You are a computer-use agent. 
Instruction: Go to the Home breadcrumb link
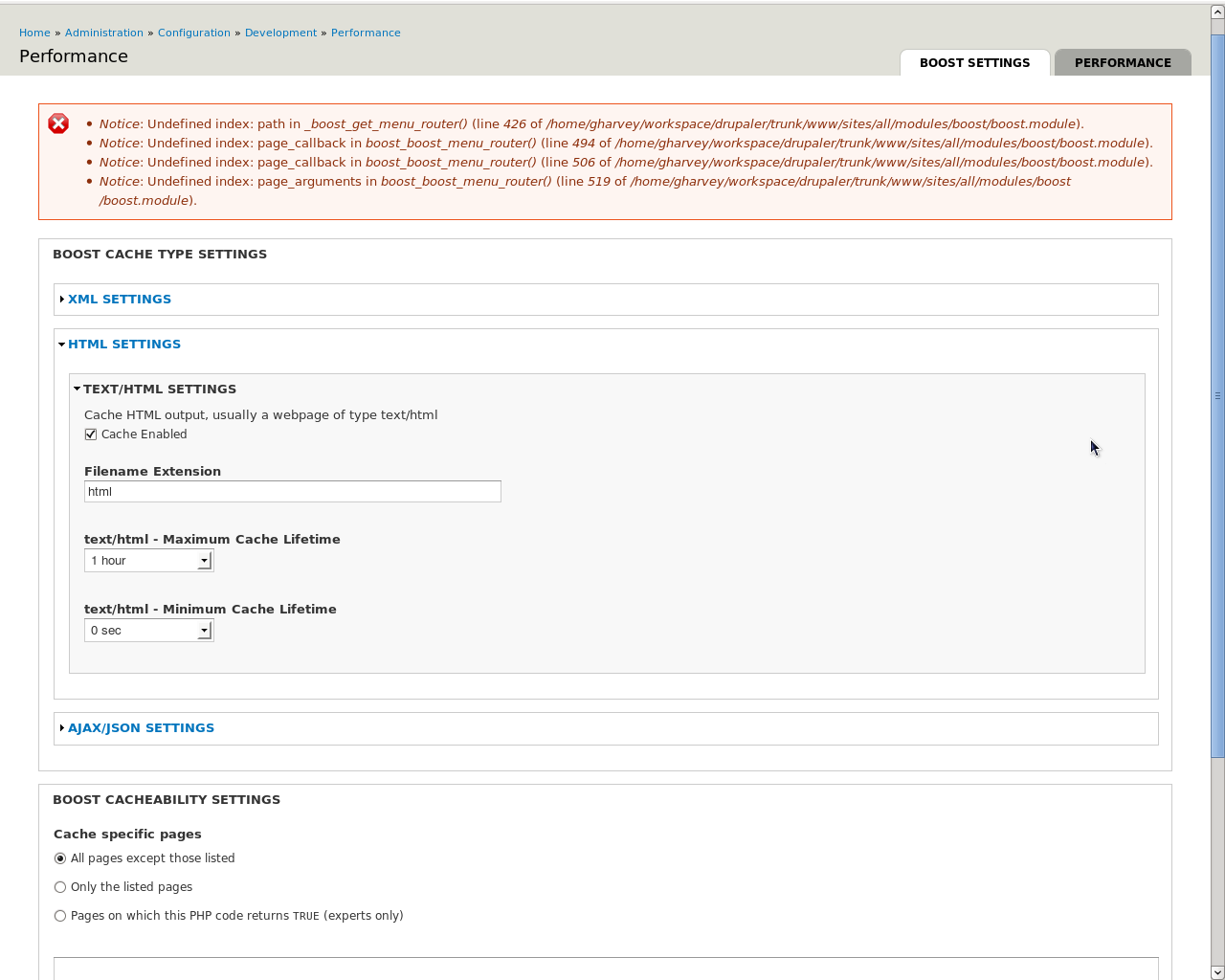pos(34,33)
